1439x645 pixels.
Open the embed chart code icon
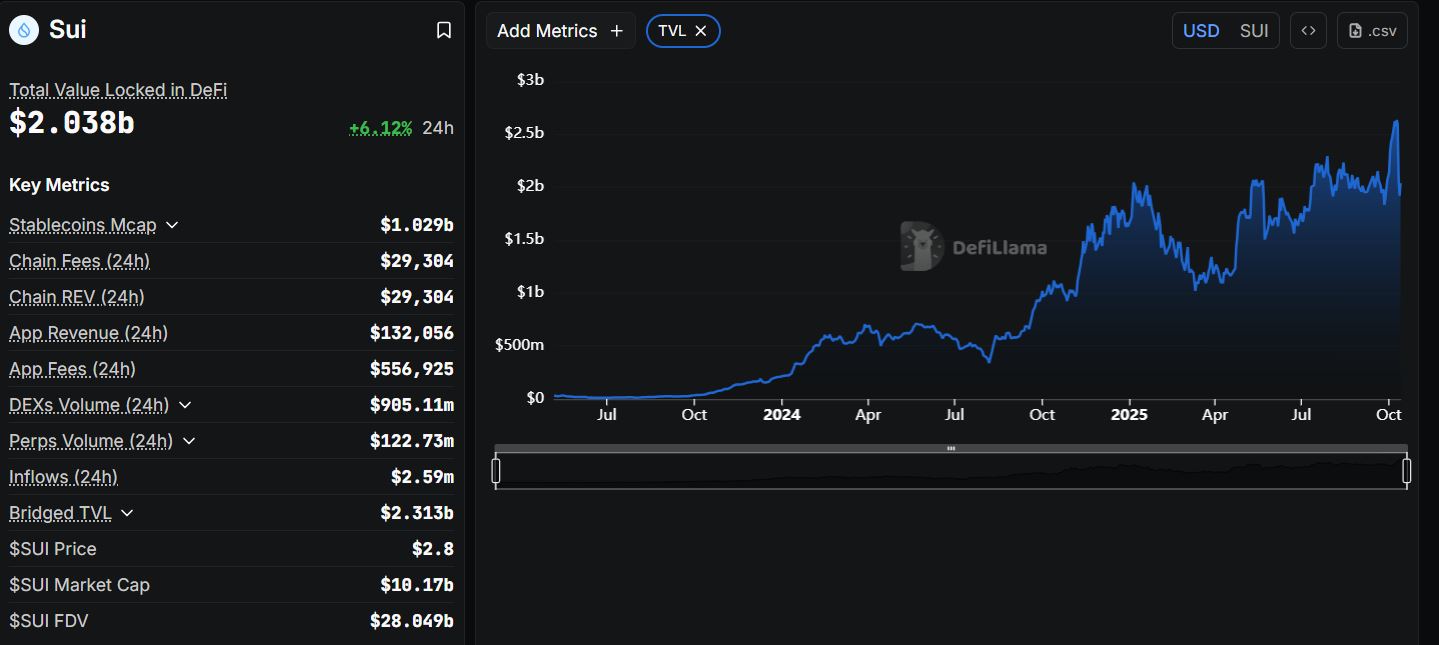(1308, 31)
